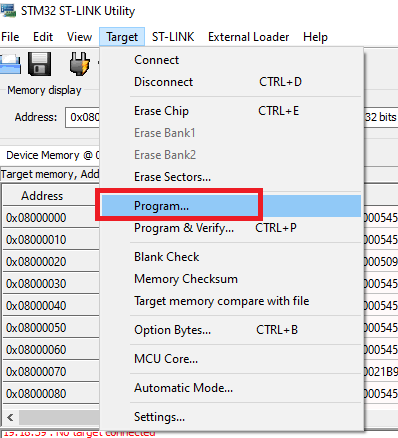The height and width of the screenshot is (438, 398).
Task: Open MCU Core... menu entry
Action: click(x=231, y=359)
